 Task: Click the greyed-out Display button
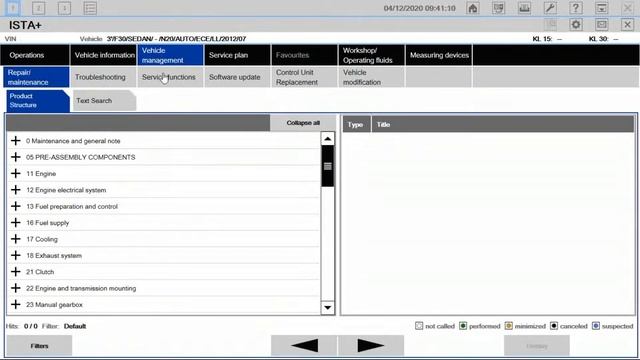point(537,346)
